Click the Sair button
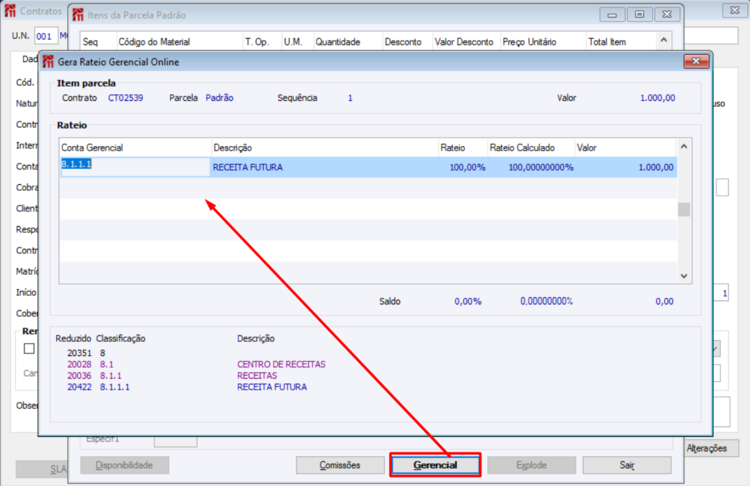750x486 pixels. click(x=627, y=465)
